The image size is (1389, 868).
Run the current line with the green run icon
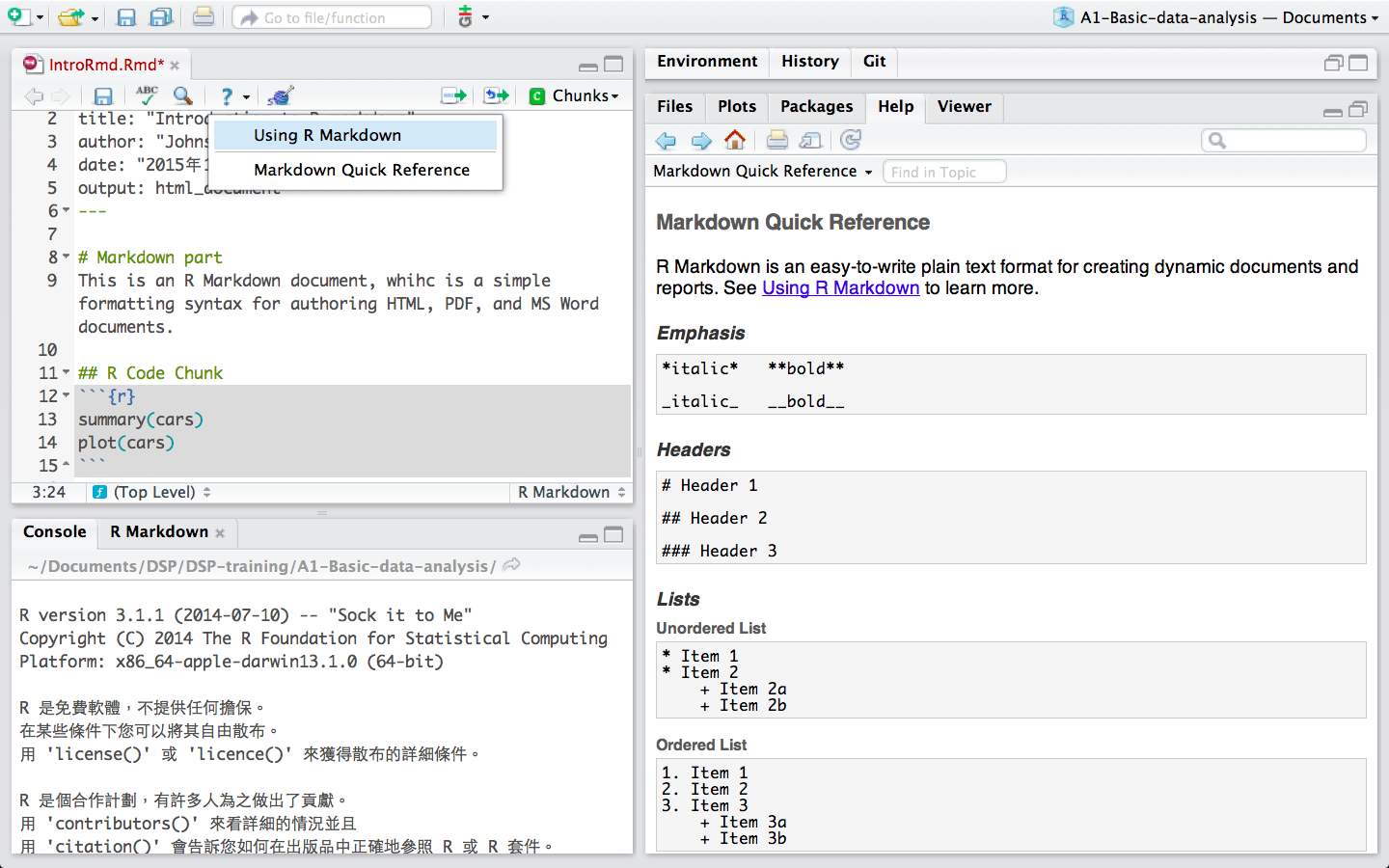453,95
